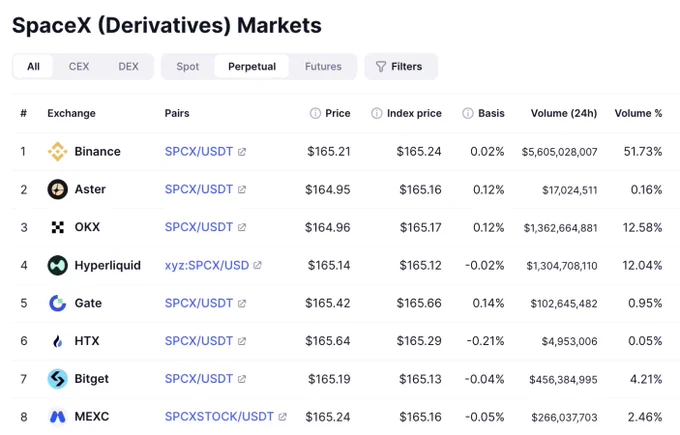Sort by Volume (24h) column header
The height and width of the screenshot is (435, 680).
[564, 113]
